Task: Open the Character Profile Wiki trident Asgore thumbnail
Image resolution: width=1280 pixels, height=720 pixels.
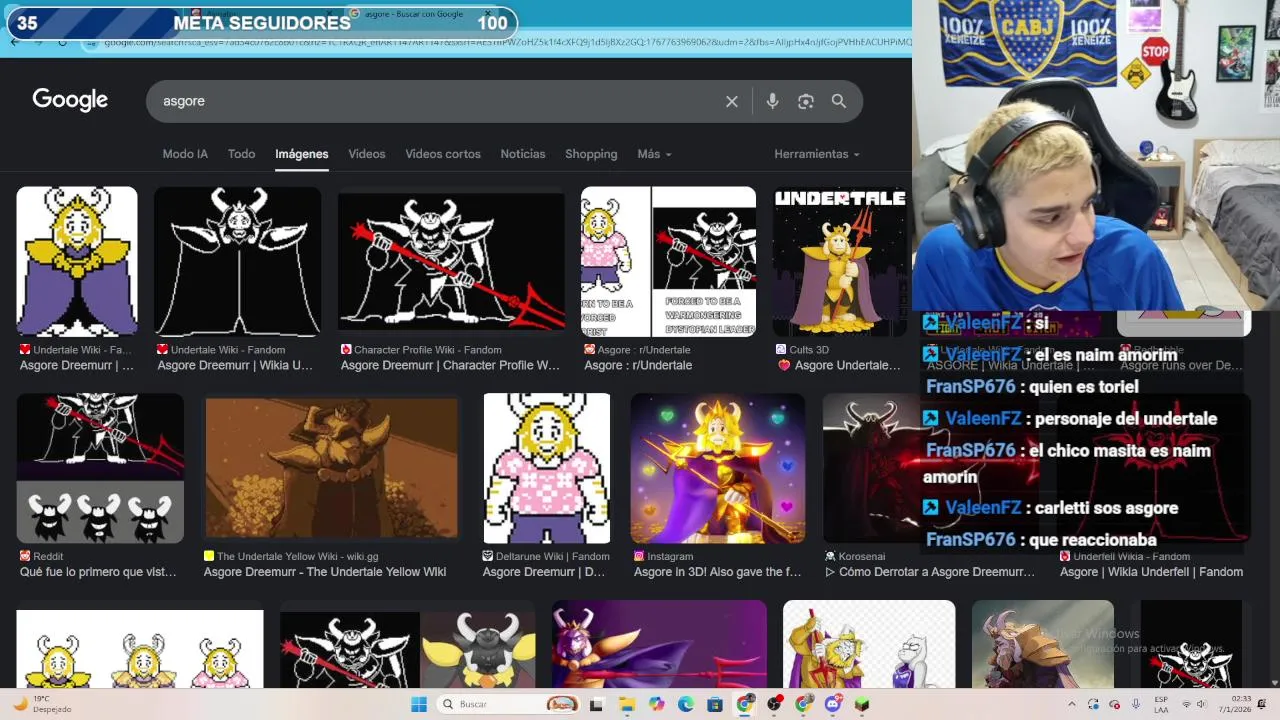Action: [x=451, y=261]
